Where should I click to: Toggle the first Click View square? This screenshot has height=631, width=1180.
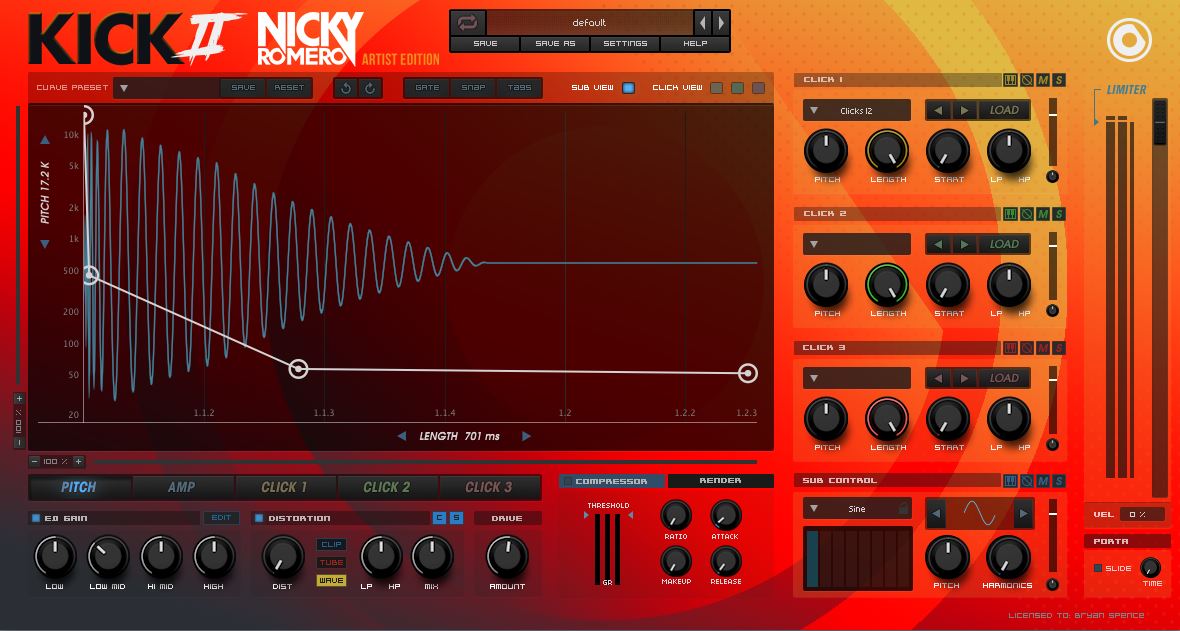716,87
